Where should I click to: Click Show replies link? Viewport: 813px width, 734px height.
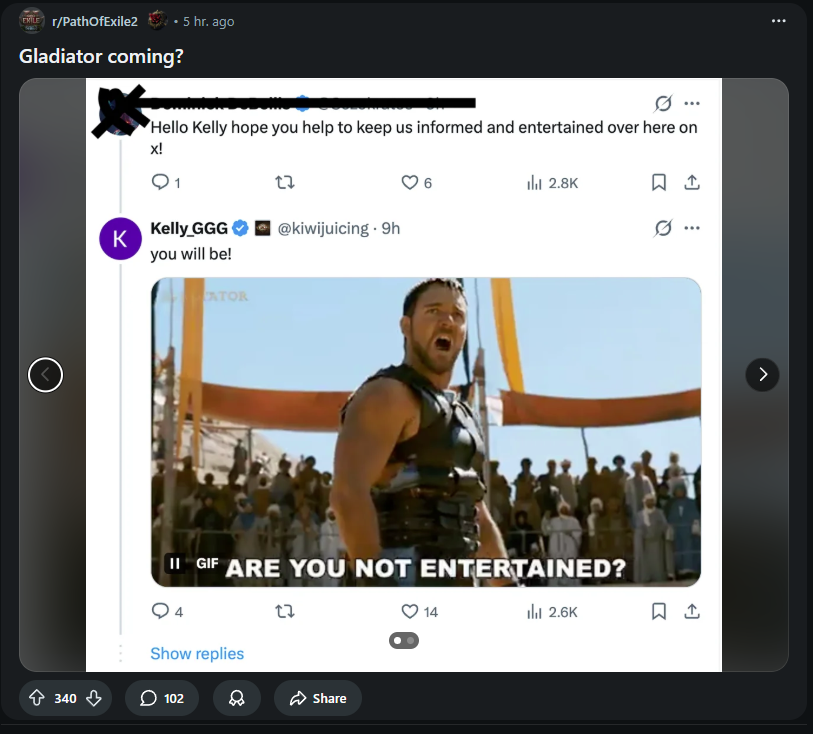pyautogui.click(x=197, y=654)
